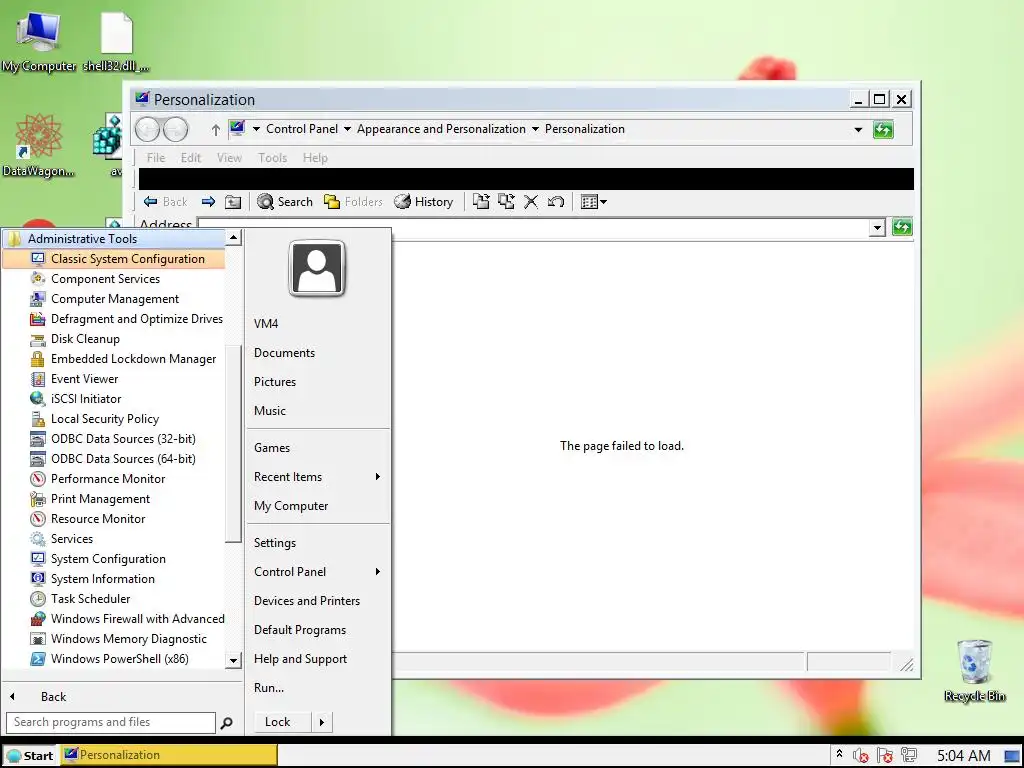Click the user account picture
The width and height of the screenshot is (1024, 768).
pos(317,268)
